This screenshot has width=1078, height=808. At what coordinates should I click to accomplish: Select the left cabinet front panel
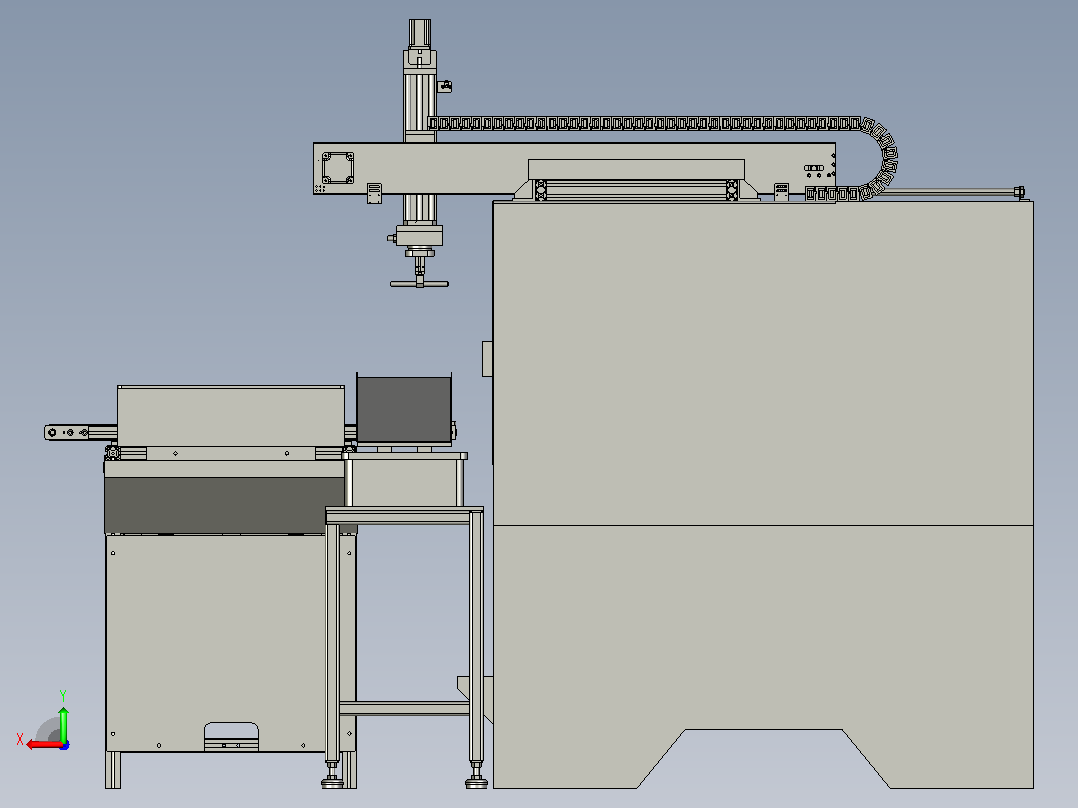tap(217, 643)
